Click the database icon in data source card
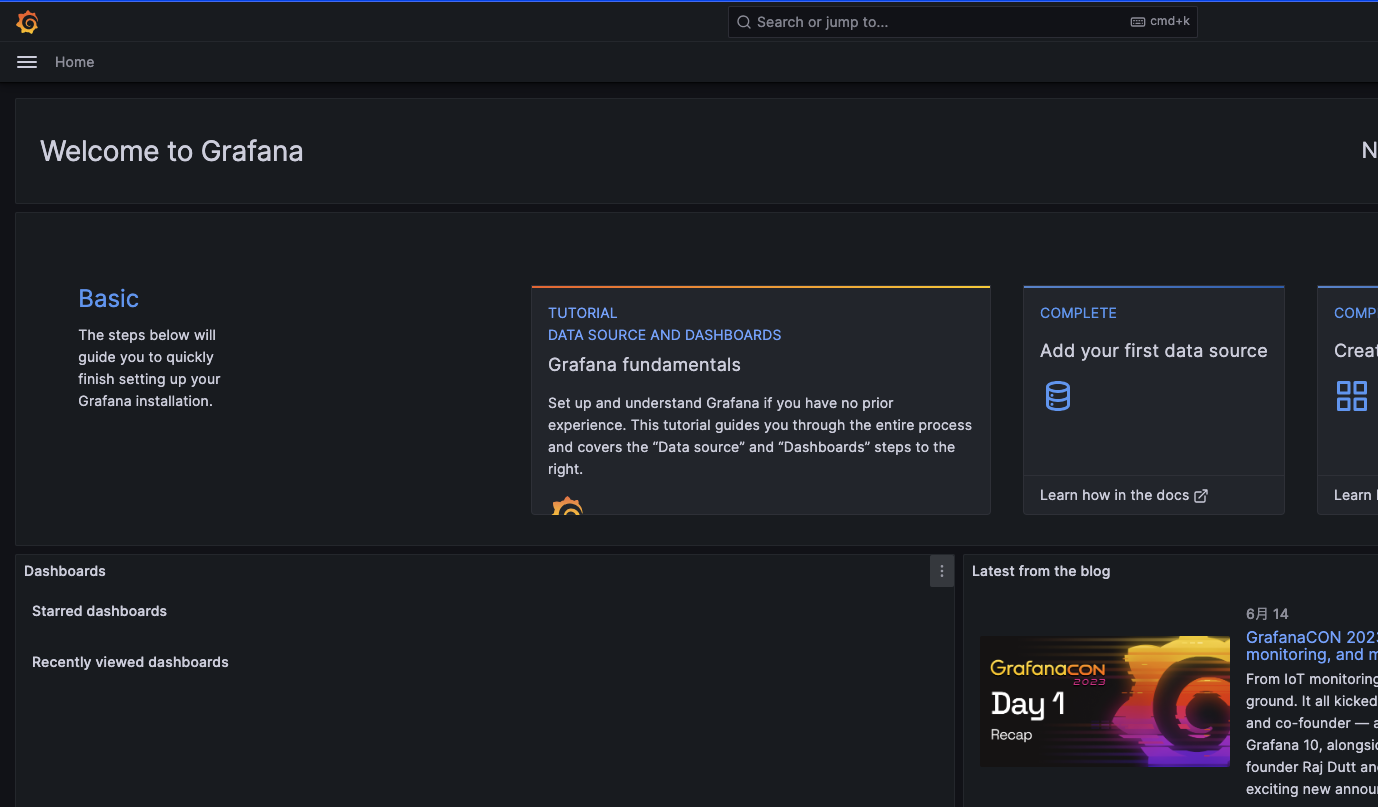The width and height of the screenshot is (1378, 807). click(x=1058, y=396)
